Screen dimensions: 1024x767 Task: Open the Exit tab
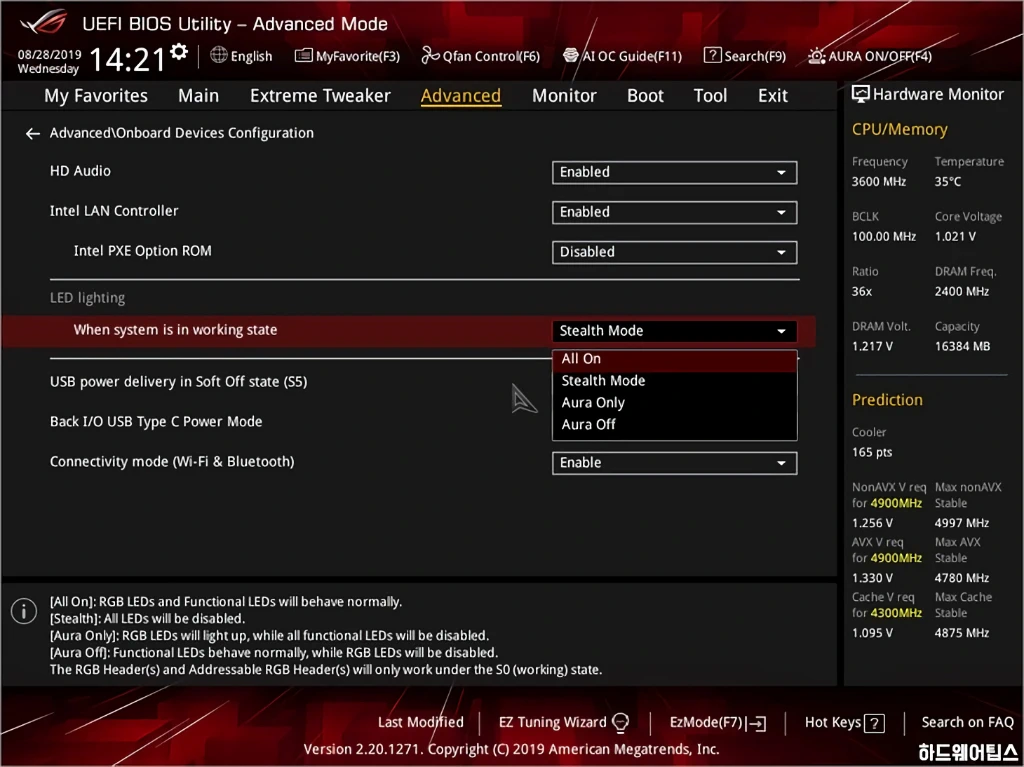click(x=773, y=96)
